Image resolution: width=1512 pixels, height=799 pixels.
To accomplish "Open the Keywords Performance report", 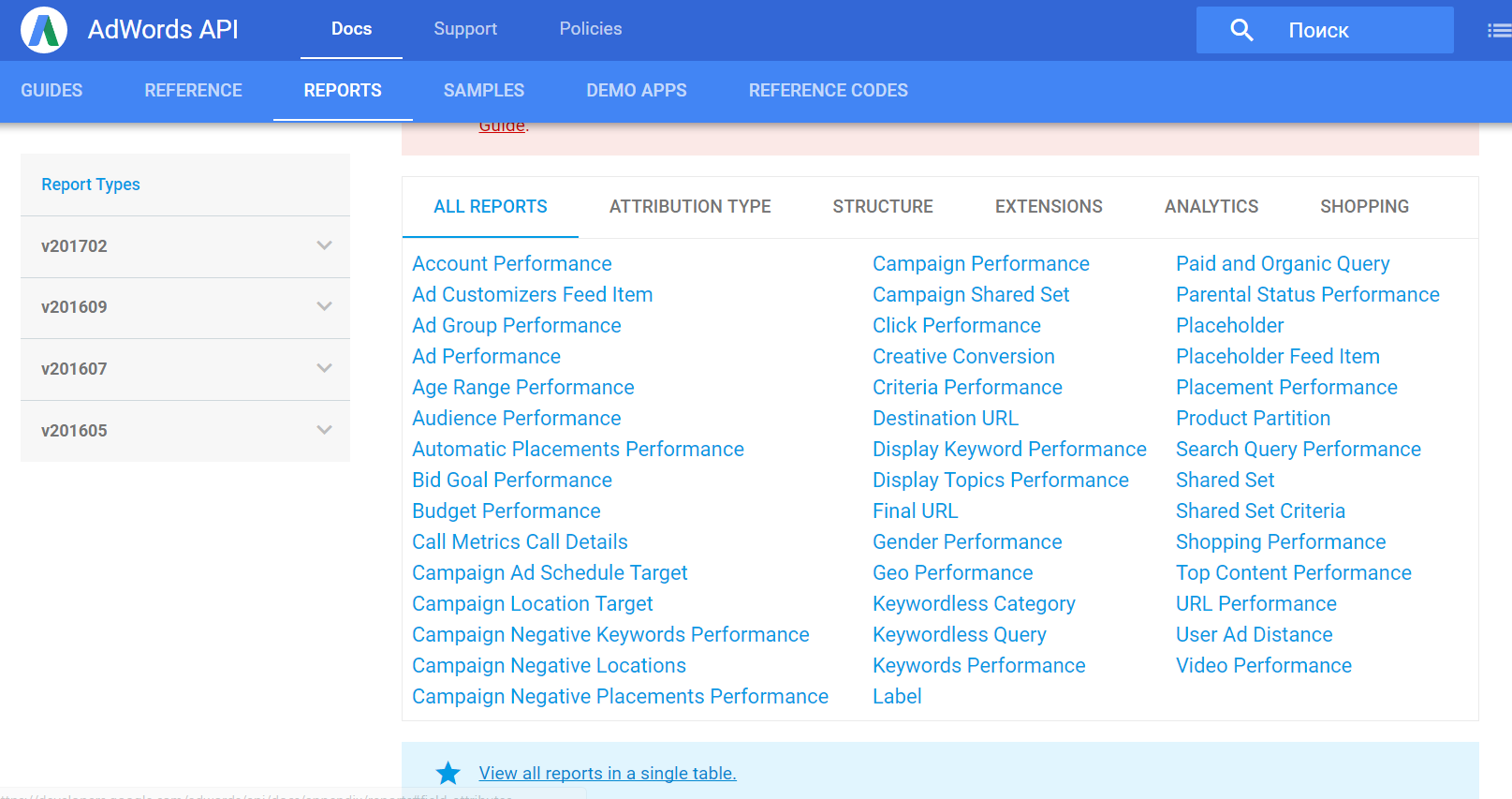I will [x=978, y=666].
